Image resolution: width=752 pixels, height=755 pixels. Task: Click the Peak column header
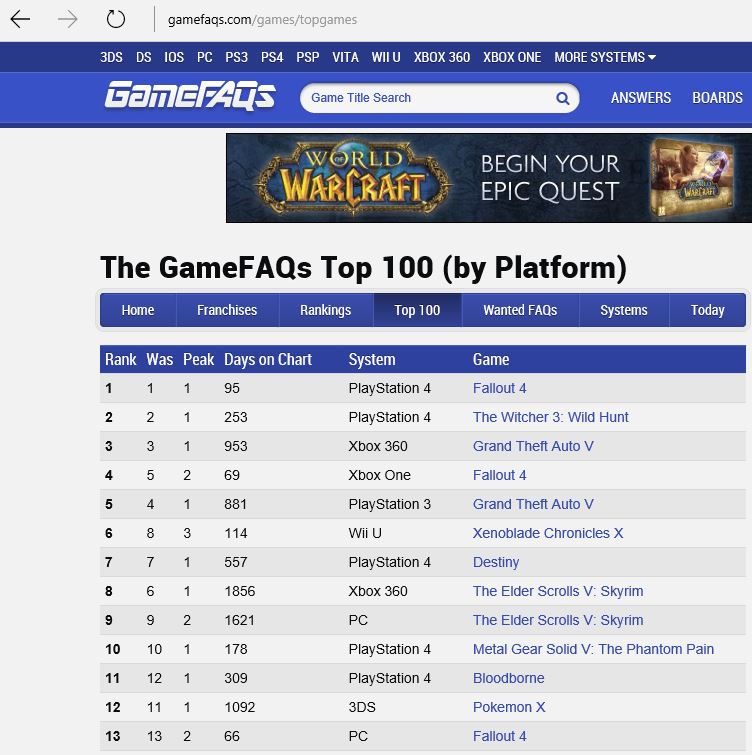pyautogui.click(x=198, y=359)
